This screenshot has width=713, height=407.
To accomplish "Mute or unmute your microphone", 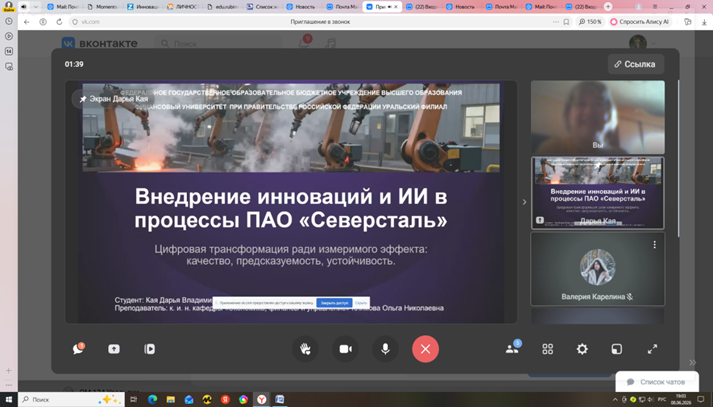I will 385,349.
